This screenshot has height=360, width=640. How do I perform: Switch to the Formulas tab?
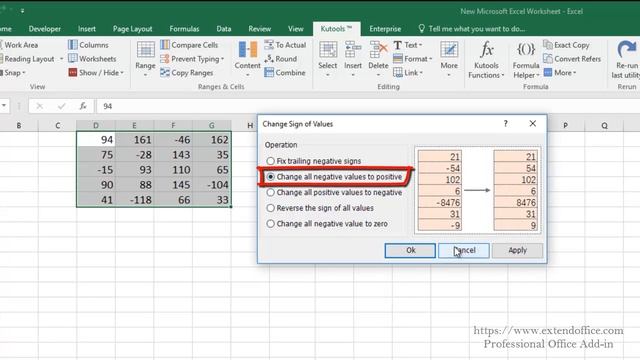tap(184, 29)
